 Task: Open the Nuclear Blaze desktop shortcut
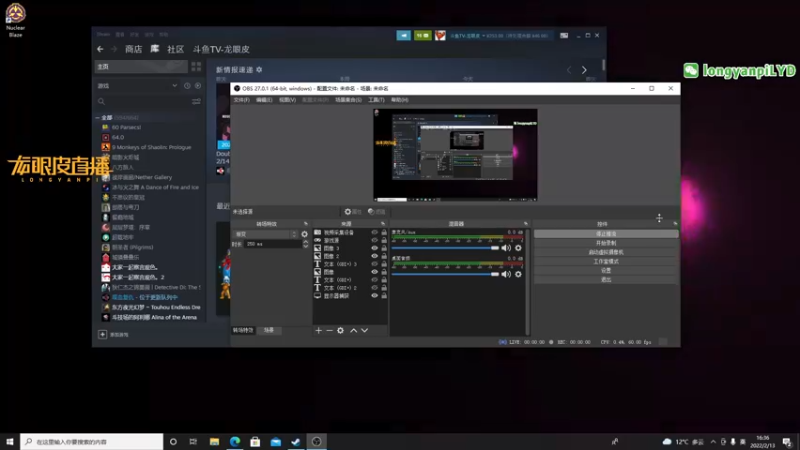coord(15,20)
